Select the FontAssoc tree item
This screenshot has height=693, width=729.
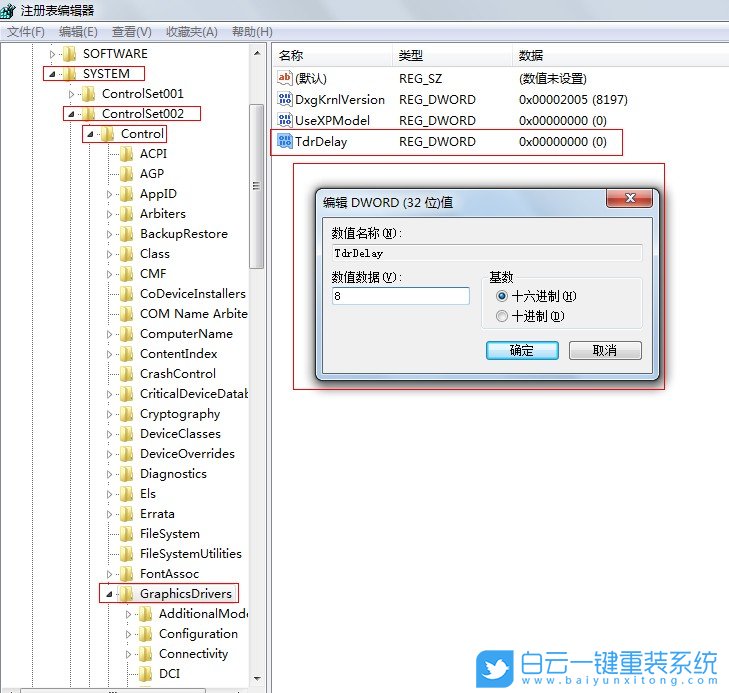coord(169,574)
